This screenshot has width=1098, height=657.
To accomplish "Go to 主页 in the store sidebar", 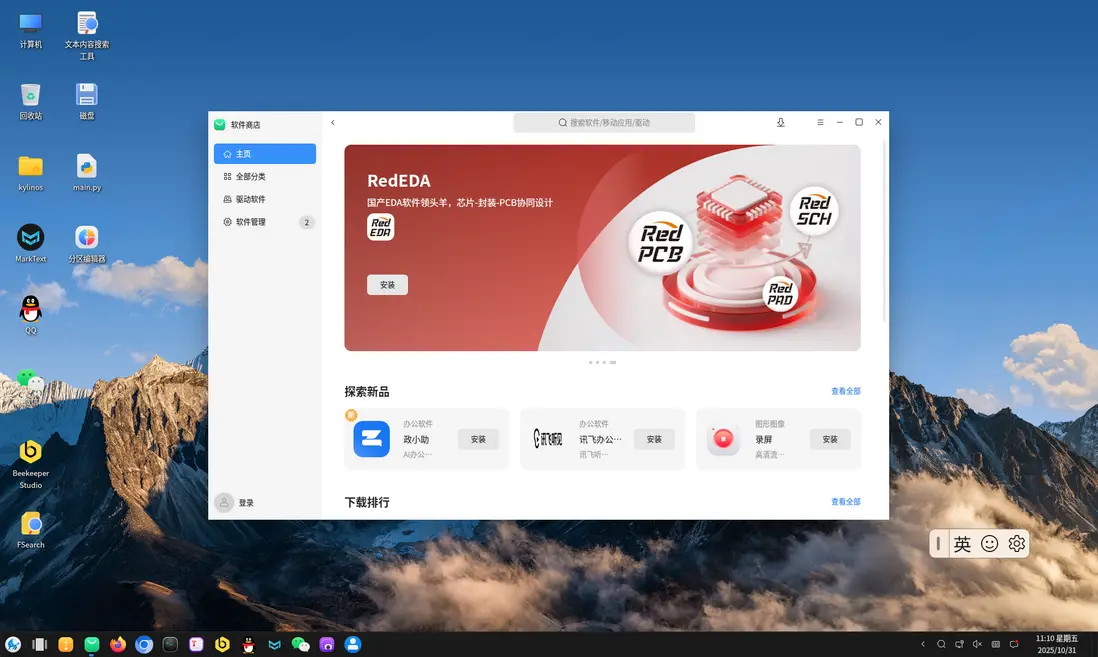I will [x=265, y=153].
